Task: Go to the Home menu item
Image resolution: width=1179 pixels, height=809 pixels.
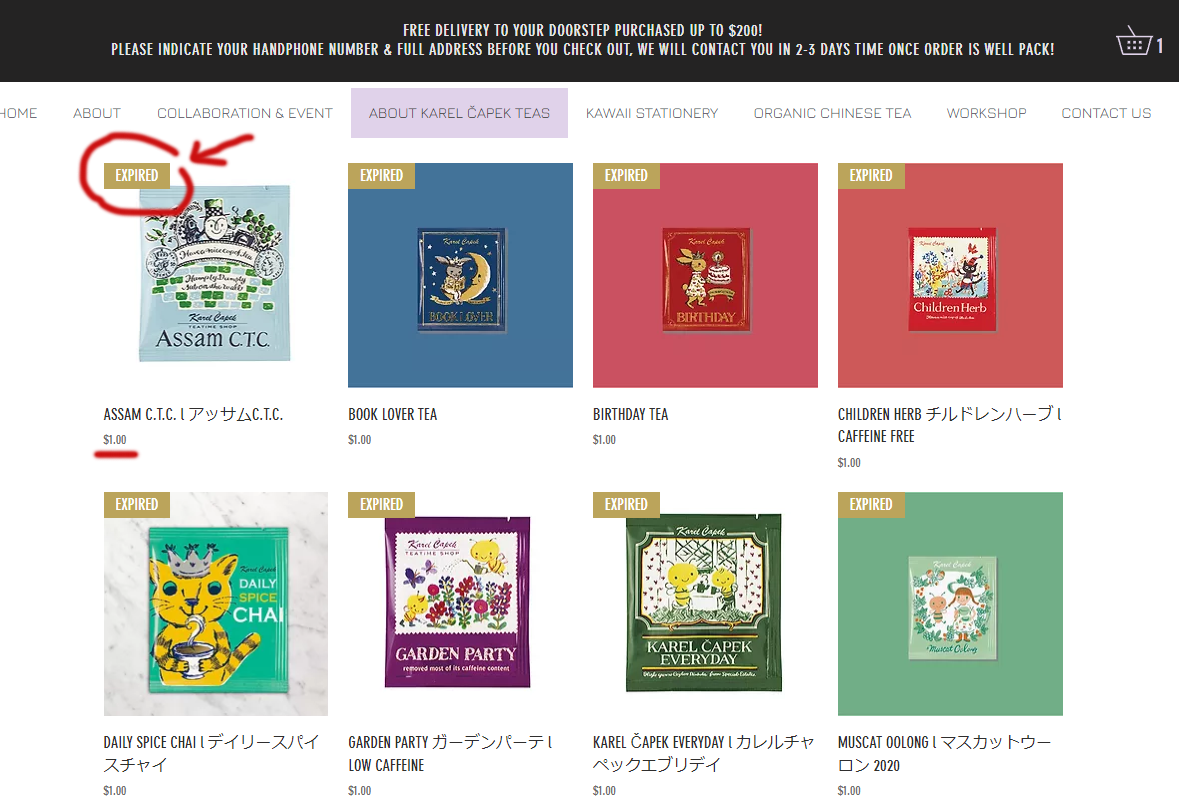Action: tap(18, 113)
